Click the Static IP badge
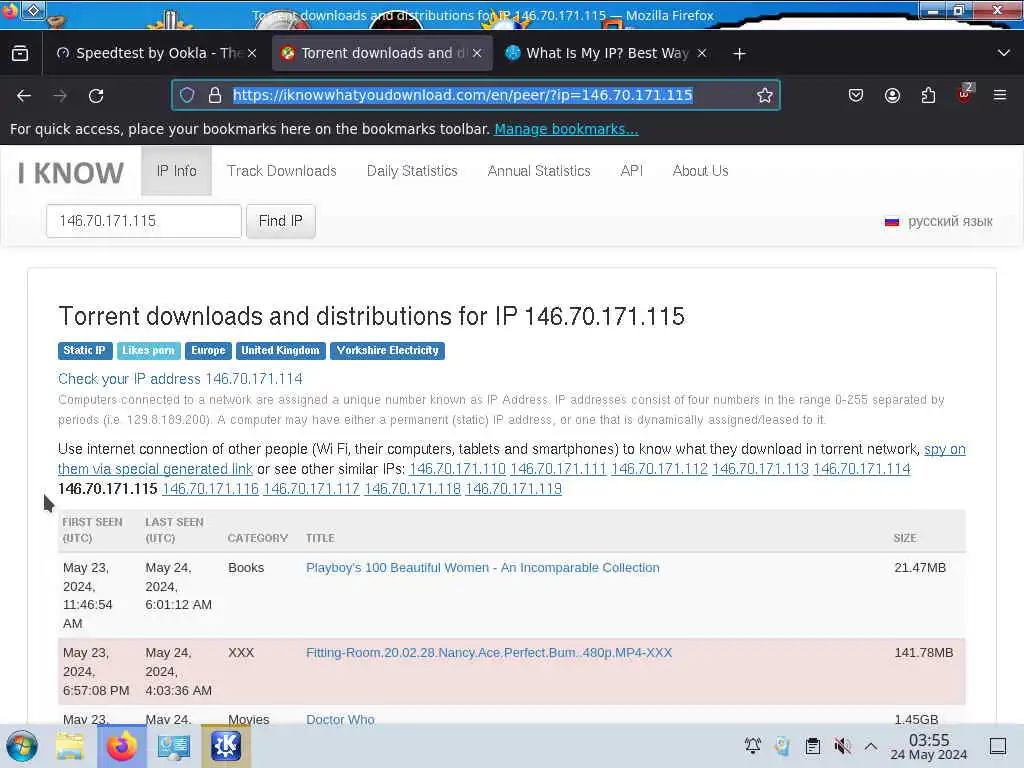 click(85, 351)
